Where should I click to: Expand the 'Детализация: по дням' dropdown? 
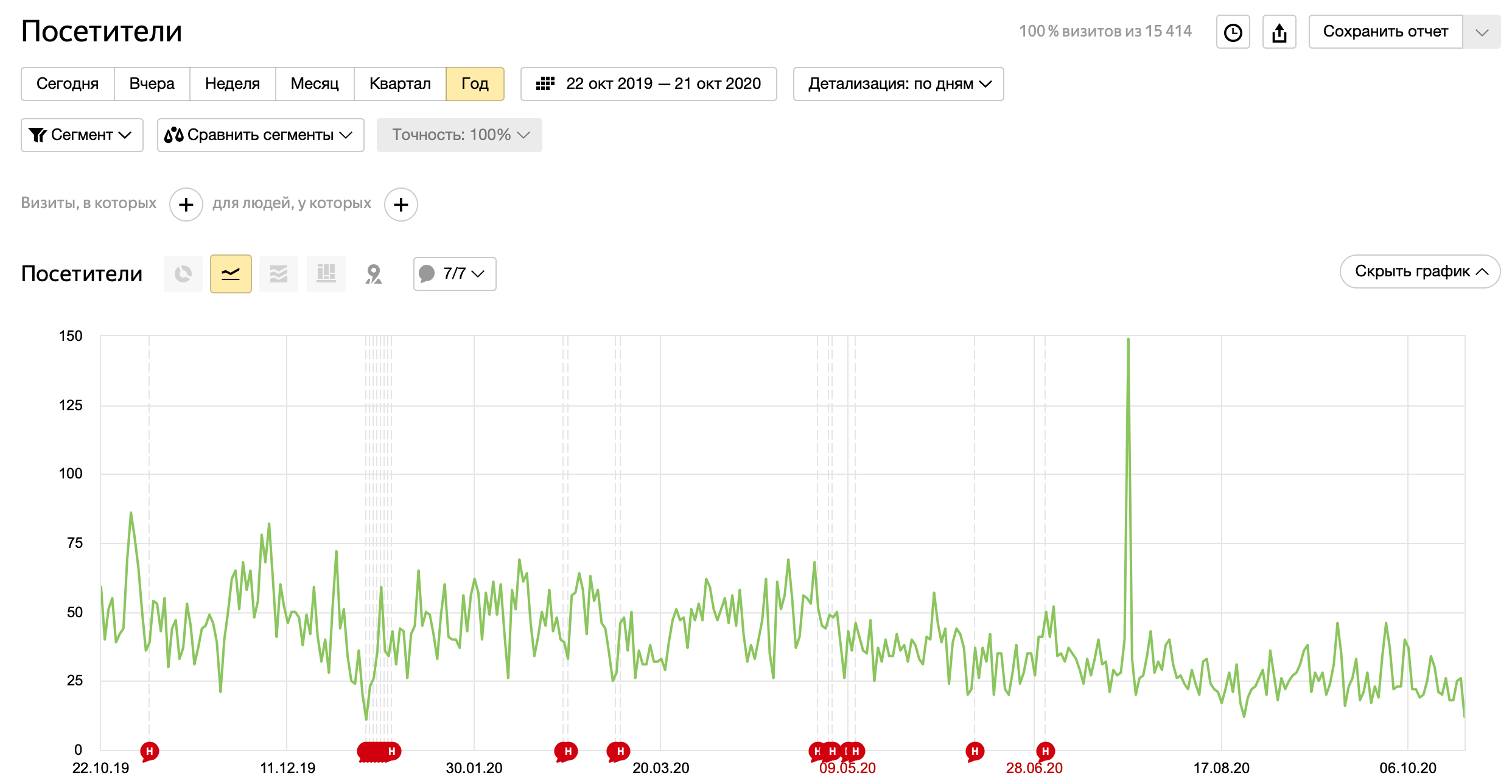(898, 84)
